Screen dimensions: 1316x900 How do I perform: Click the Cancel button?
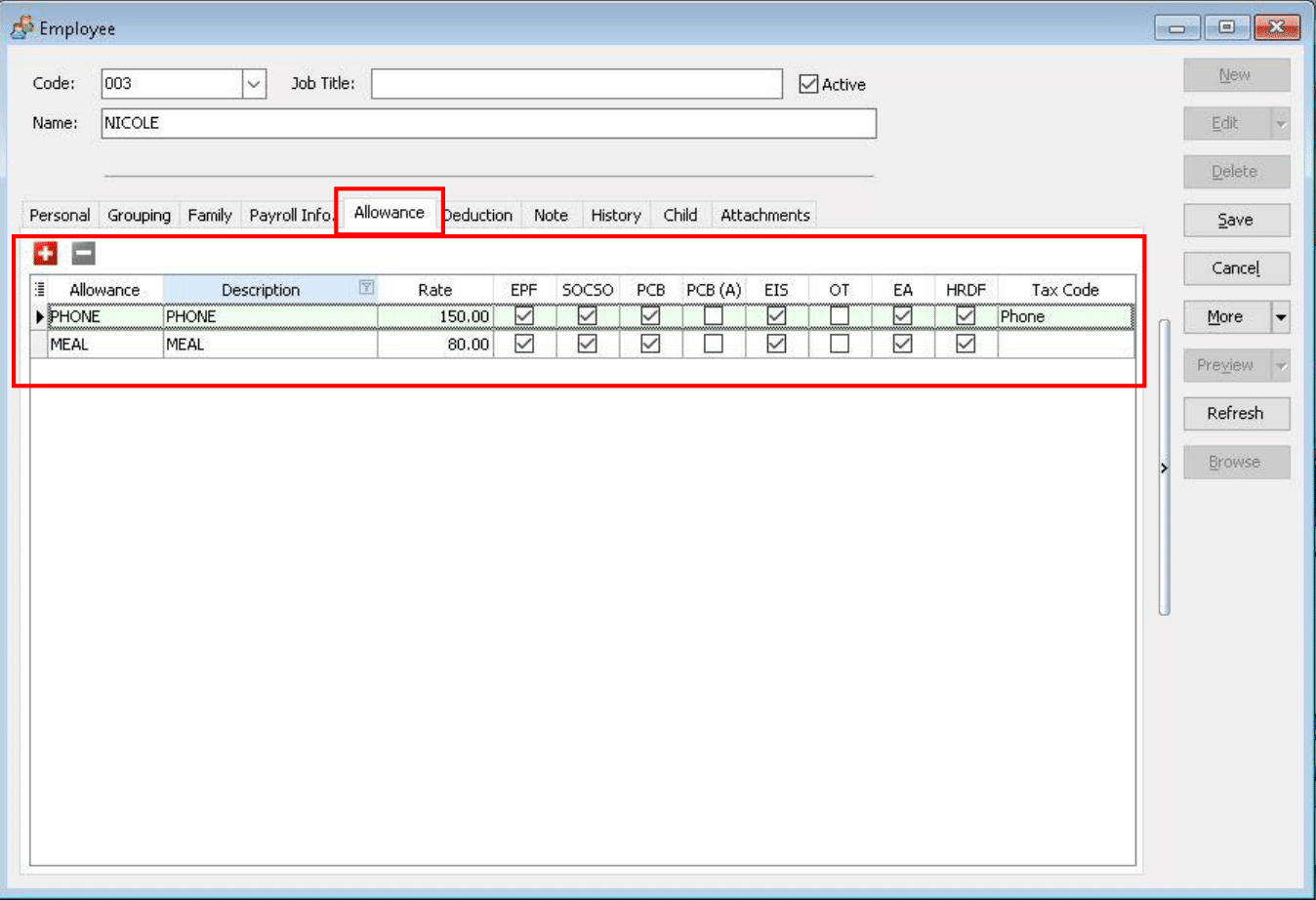pos(1236,268)
